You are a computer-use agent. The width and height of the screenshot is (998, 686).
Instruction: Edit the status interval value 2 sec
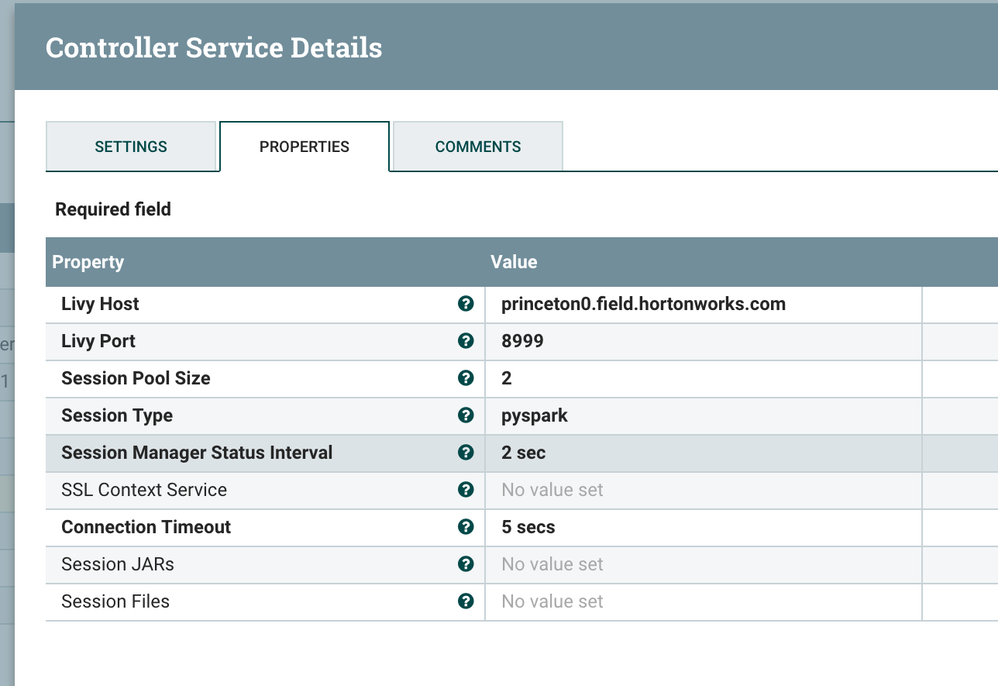click(524, 452)
